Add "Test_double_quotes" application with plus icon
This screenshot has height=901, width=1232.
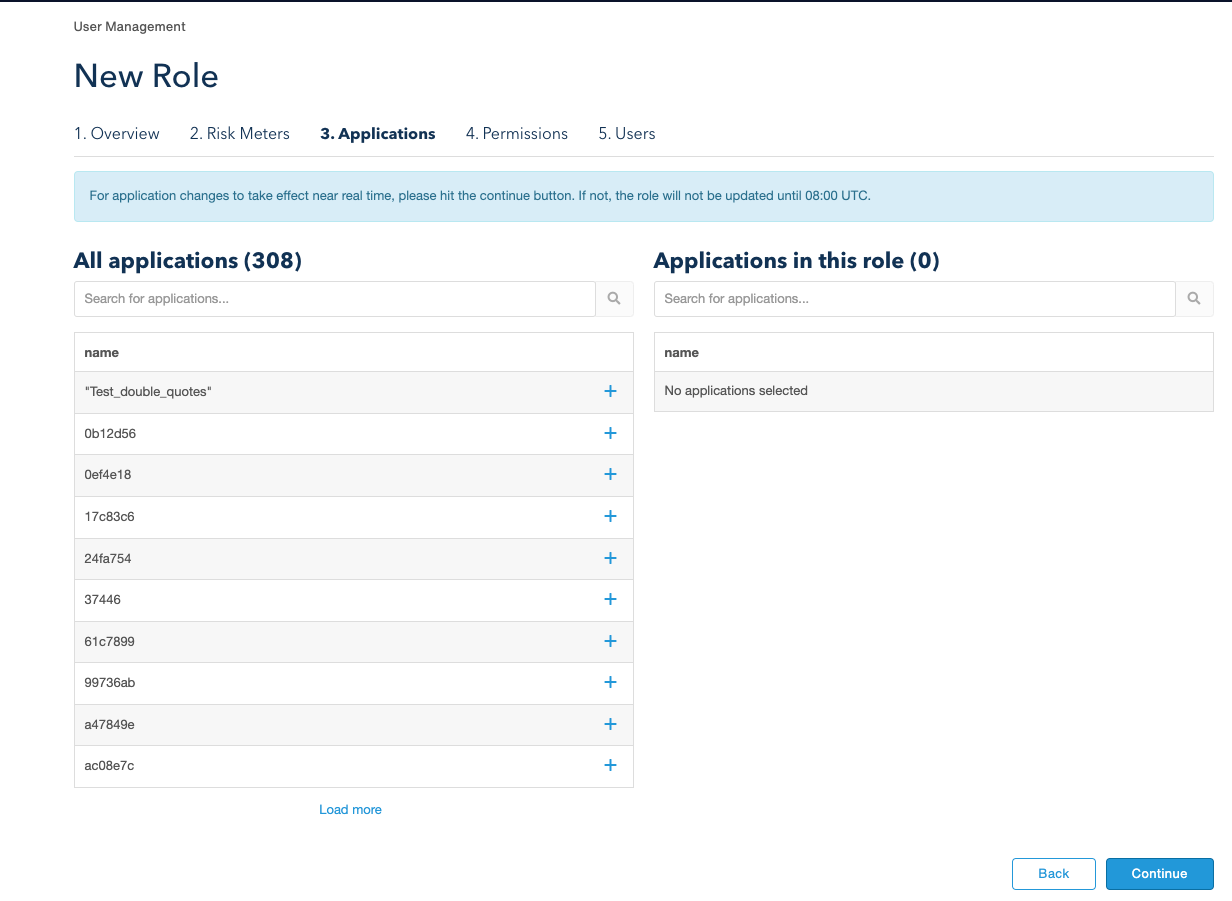click(610, 392)
